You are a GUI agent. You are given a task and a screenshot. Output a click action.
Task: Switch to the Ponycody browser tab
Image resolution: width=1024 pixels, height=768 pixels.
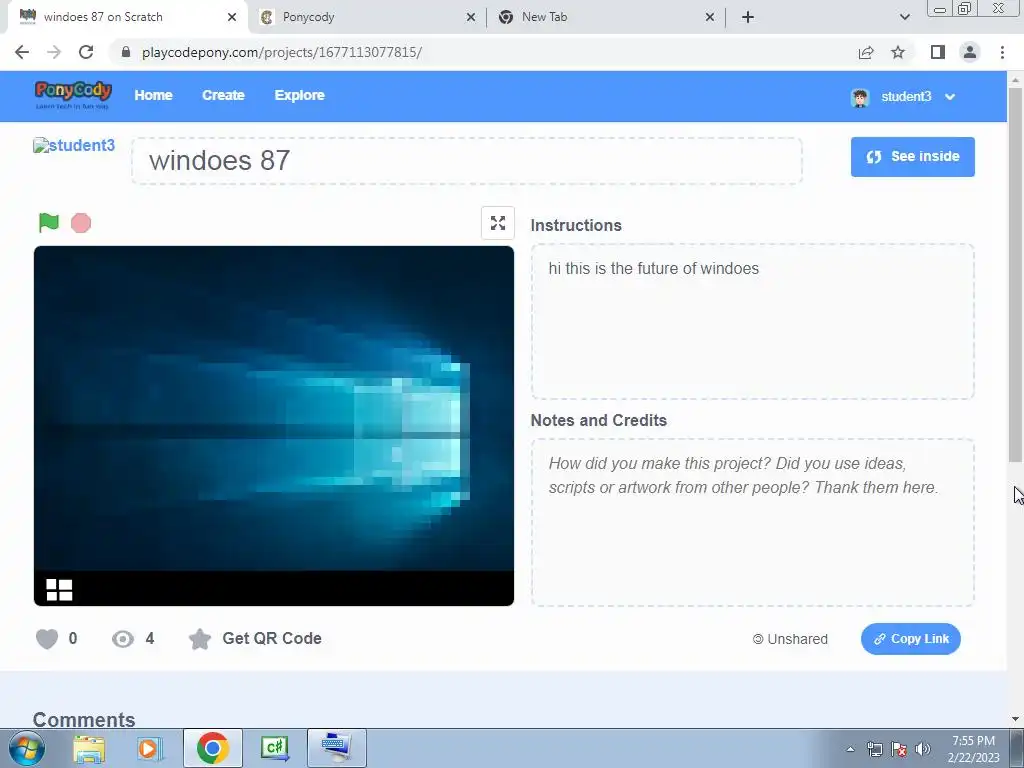click(366, 17)
